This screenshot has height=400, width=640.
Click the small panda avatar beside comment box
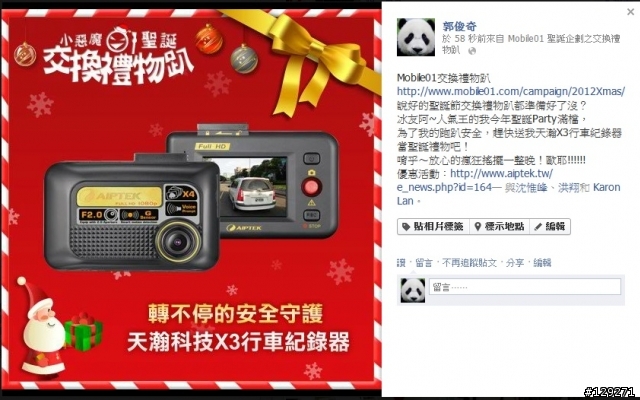tap(413, 291)
